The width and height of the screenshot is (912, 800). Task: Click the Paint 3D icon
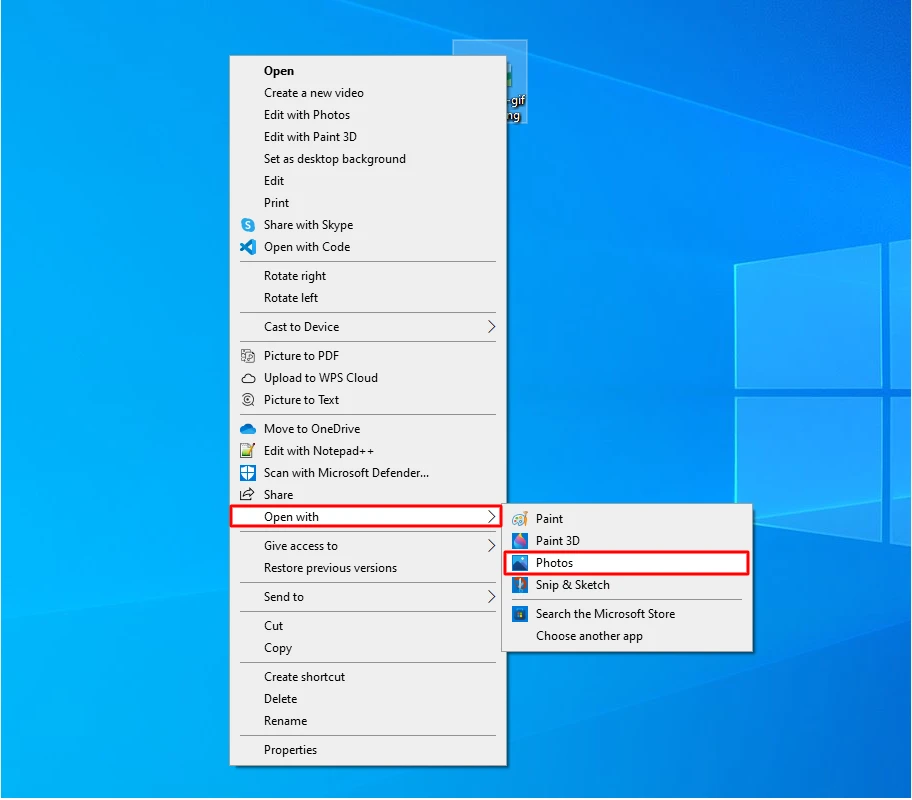coord(520,541)
